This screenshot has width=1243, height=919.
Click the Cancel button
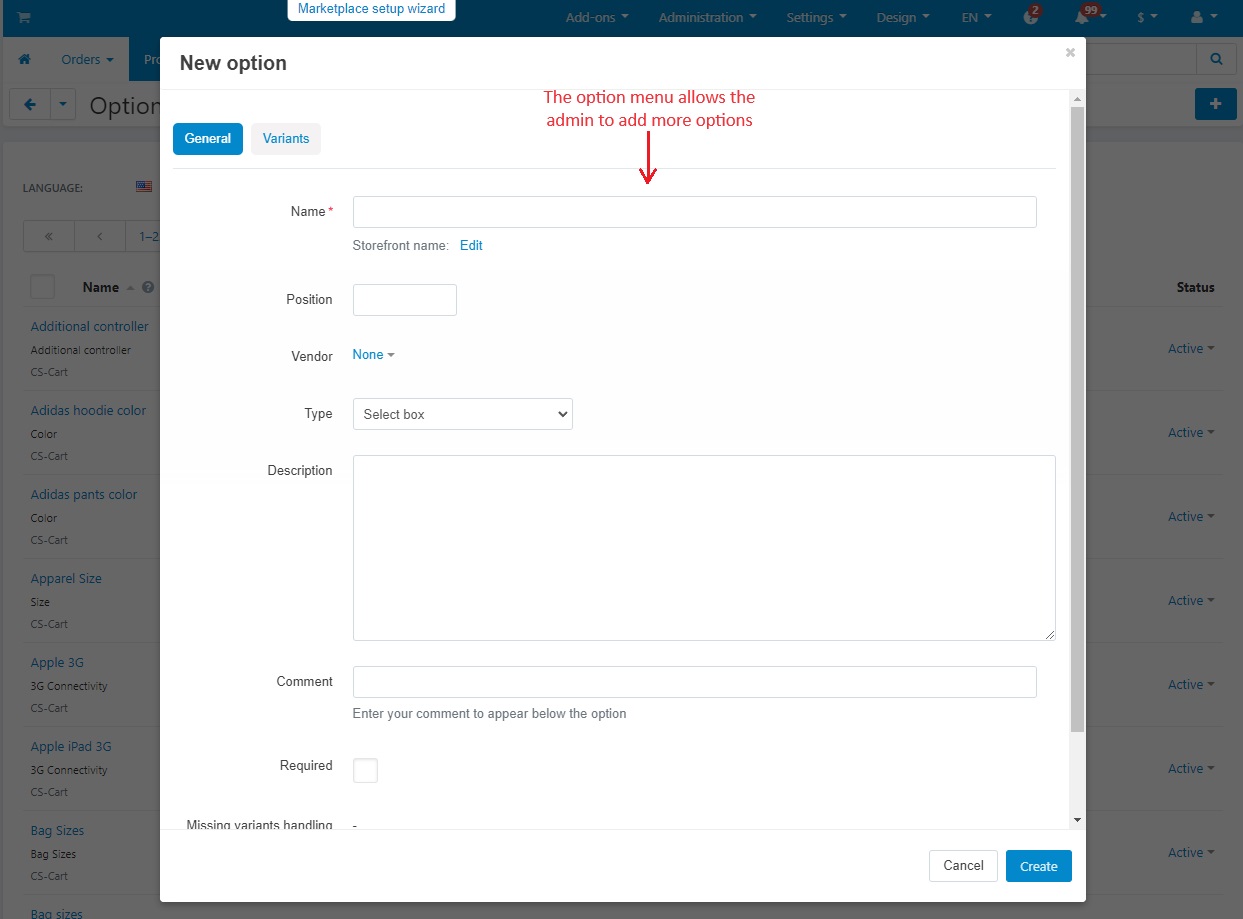[x=963, y=866]
